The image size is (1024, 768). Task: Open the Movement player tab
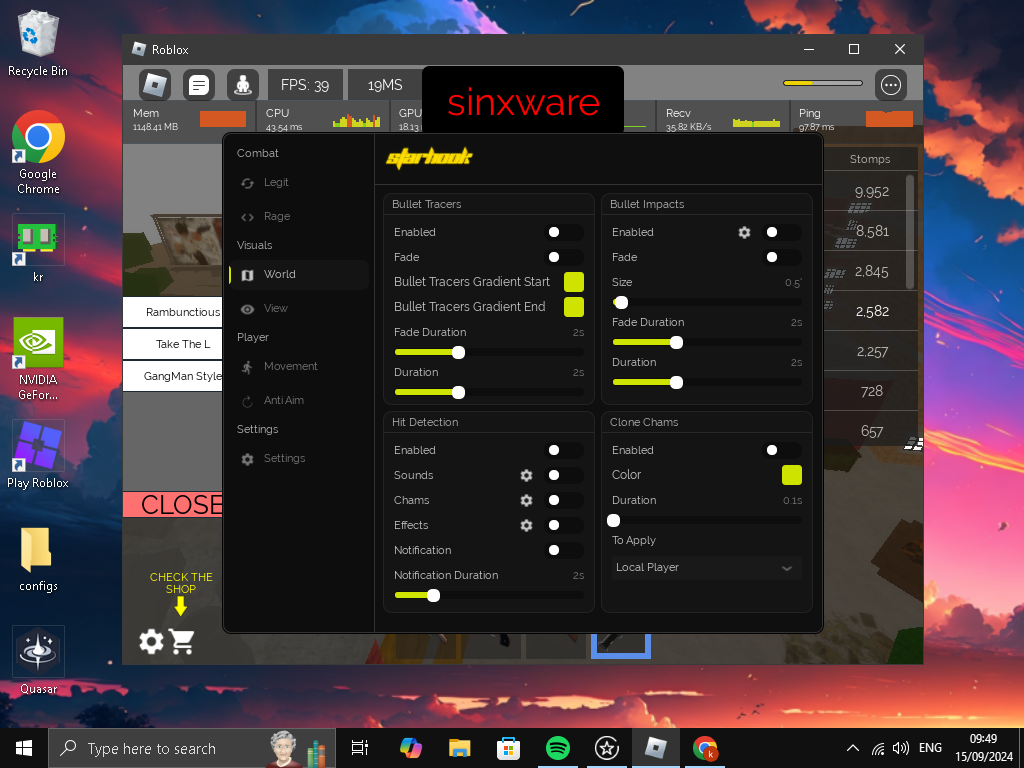(x=299, y=367)
